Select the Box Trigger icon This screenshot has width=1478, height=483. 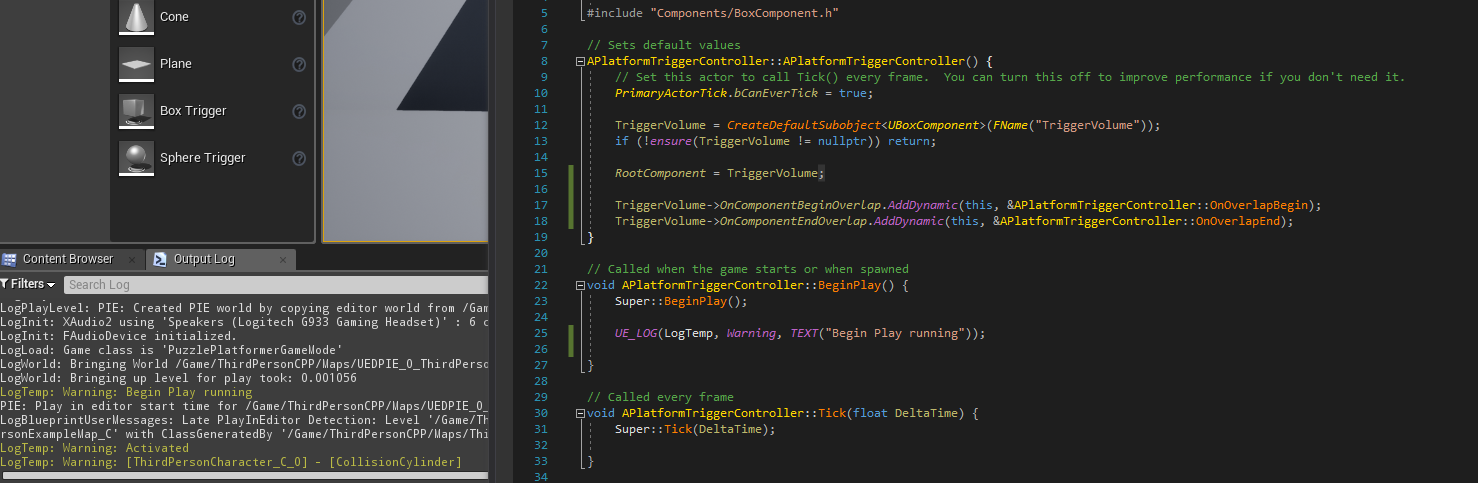tap(136, 111)
